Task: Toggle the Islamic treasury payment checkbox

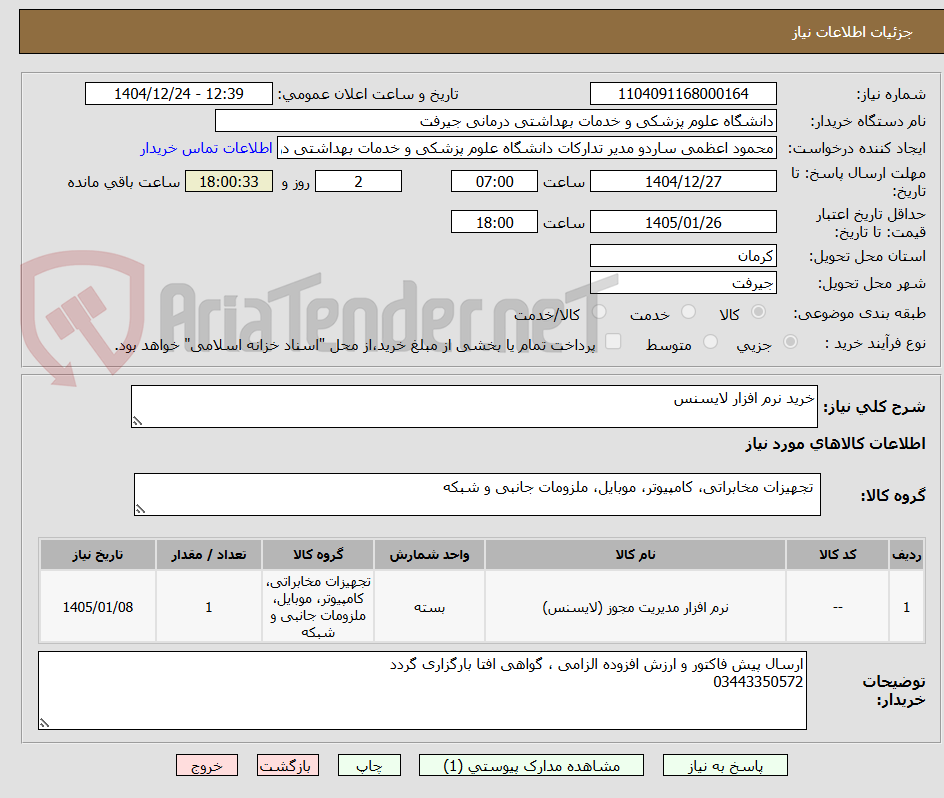Action: [x=613, y=341]
